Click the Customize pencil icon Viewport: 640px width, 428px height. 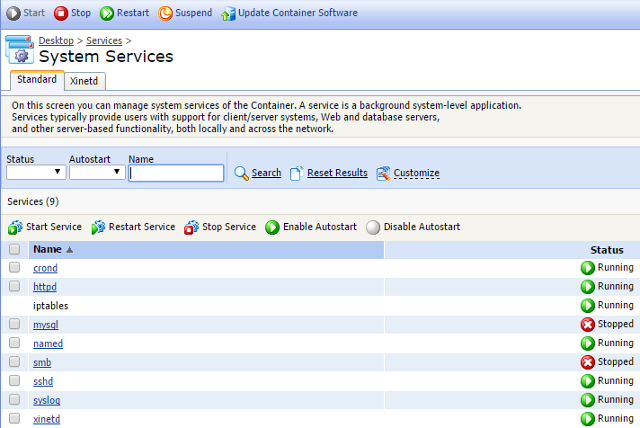(383, 173)
